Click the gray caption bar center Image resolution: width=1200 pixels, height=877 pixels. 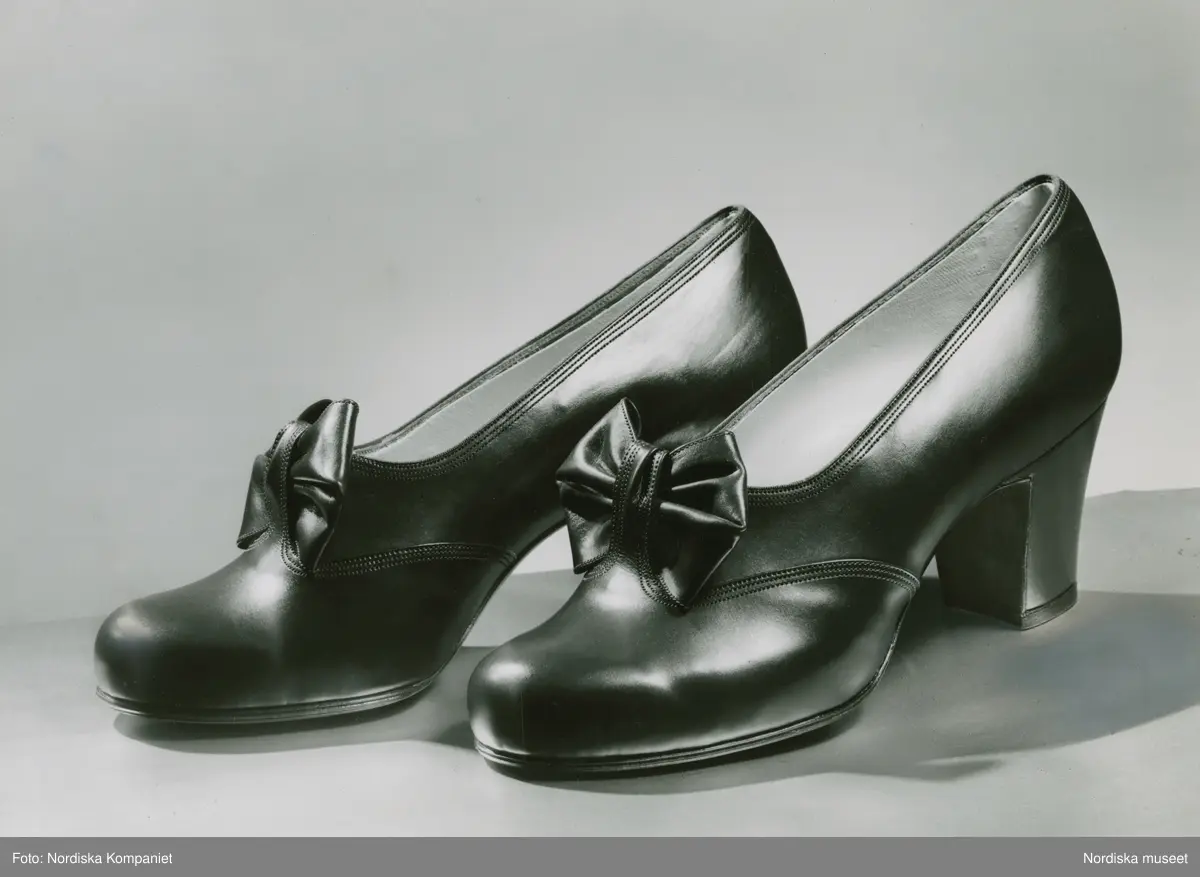600,857
